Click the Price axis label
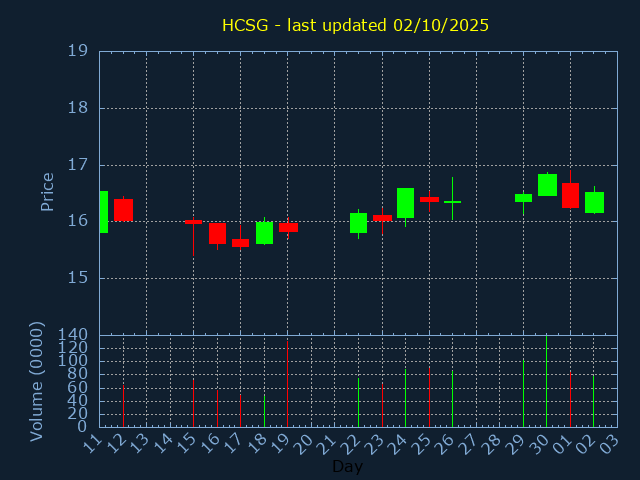640x480 pixels. point(47,191)
